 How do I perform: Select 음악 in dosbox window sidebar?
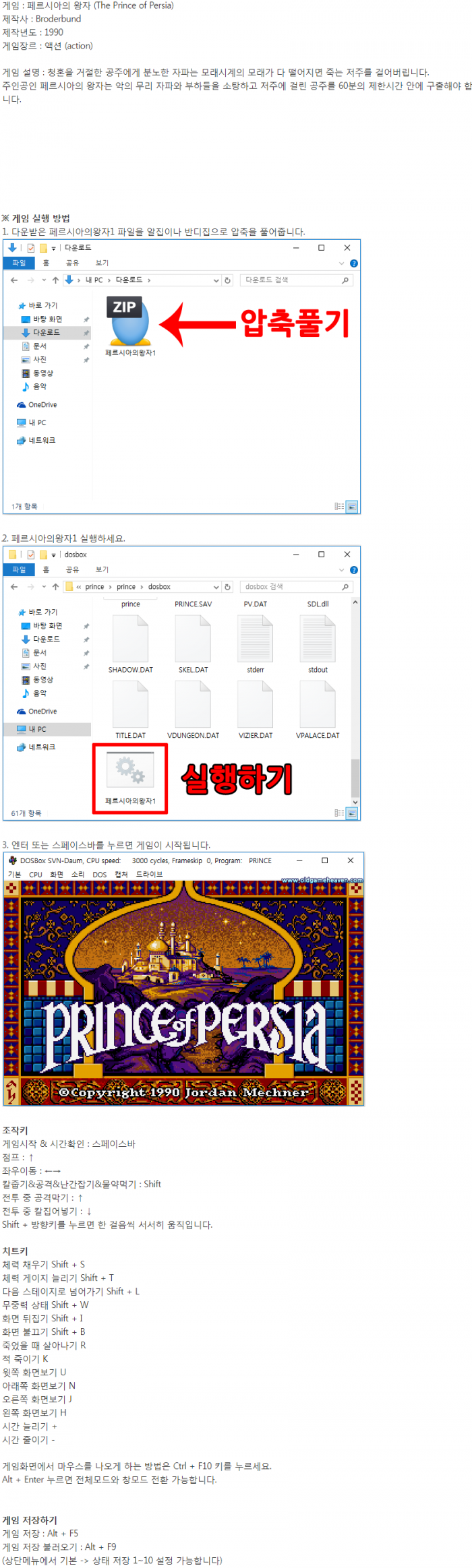coord(40,693)
